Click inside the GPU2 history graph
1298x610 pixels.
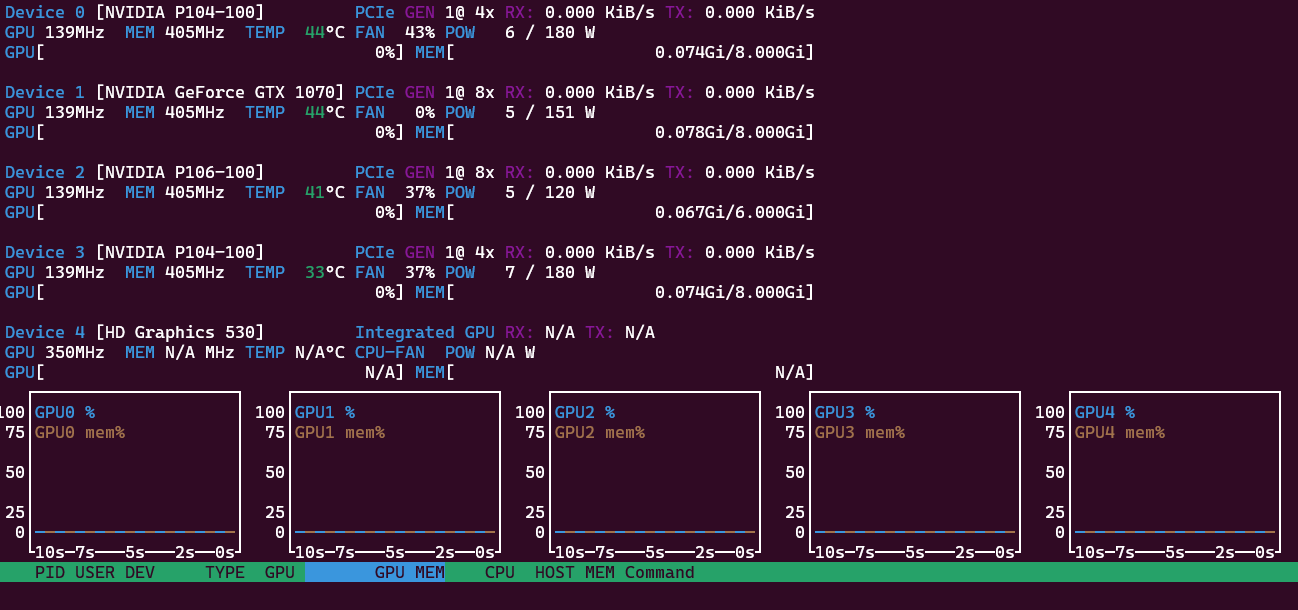[655, 480]
